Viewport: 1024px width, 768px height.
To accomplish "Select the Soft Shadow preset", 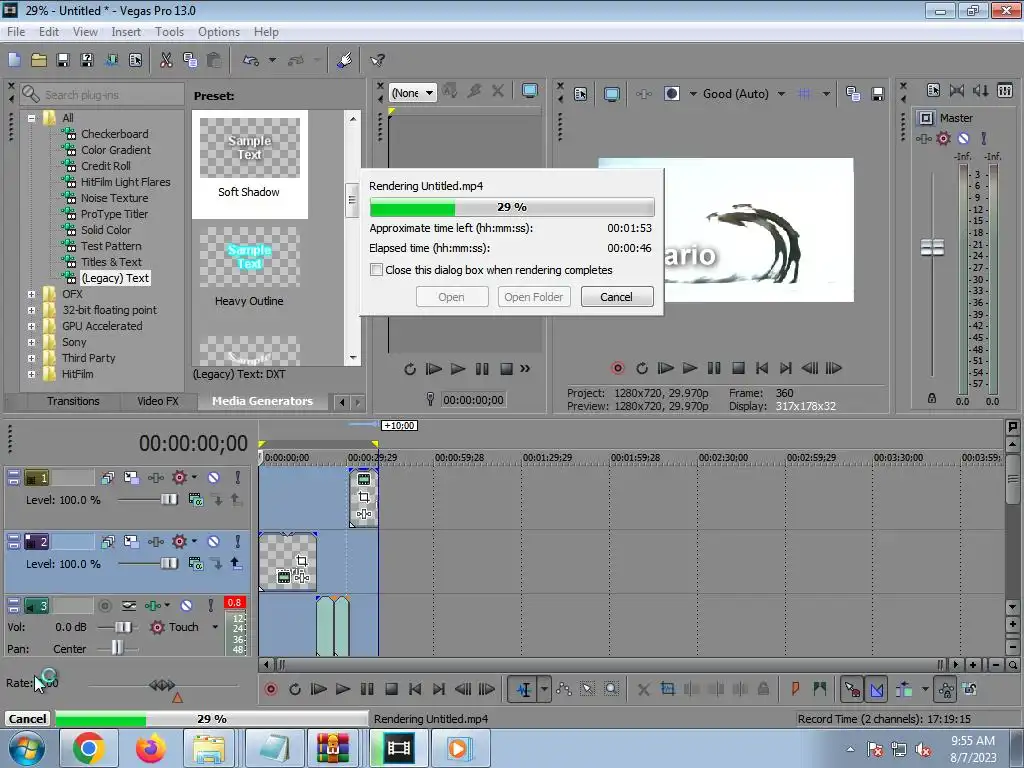I will (249, 164).
